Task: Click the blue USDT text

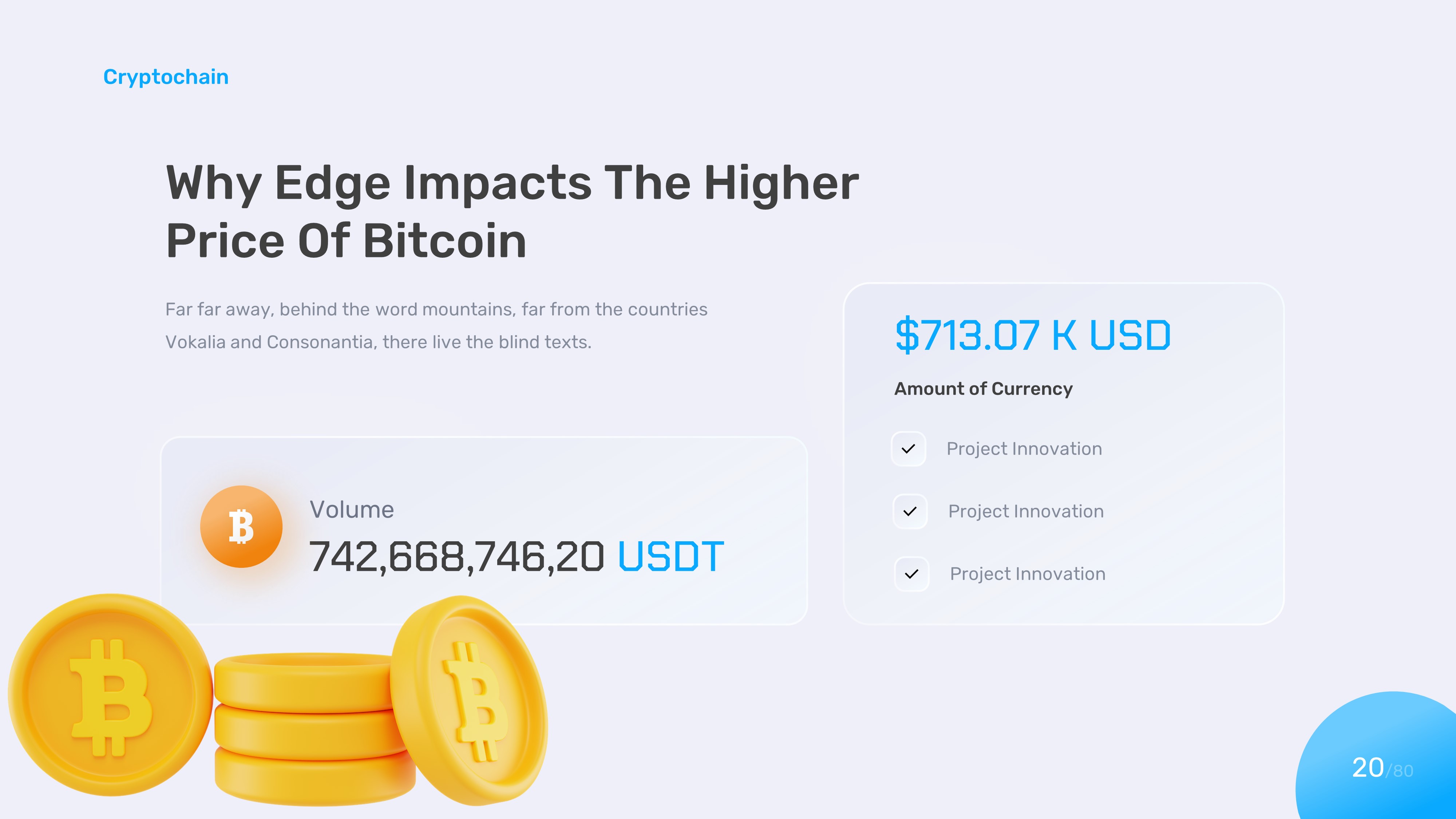Action: (x=671, y=557)
